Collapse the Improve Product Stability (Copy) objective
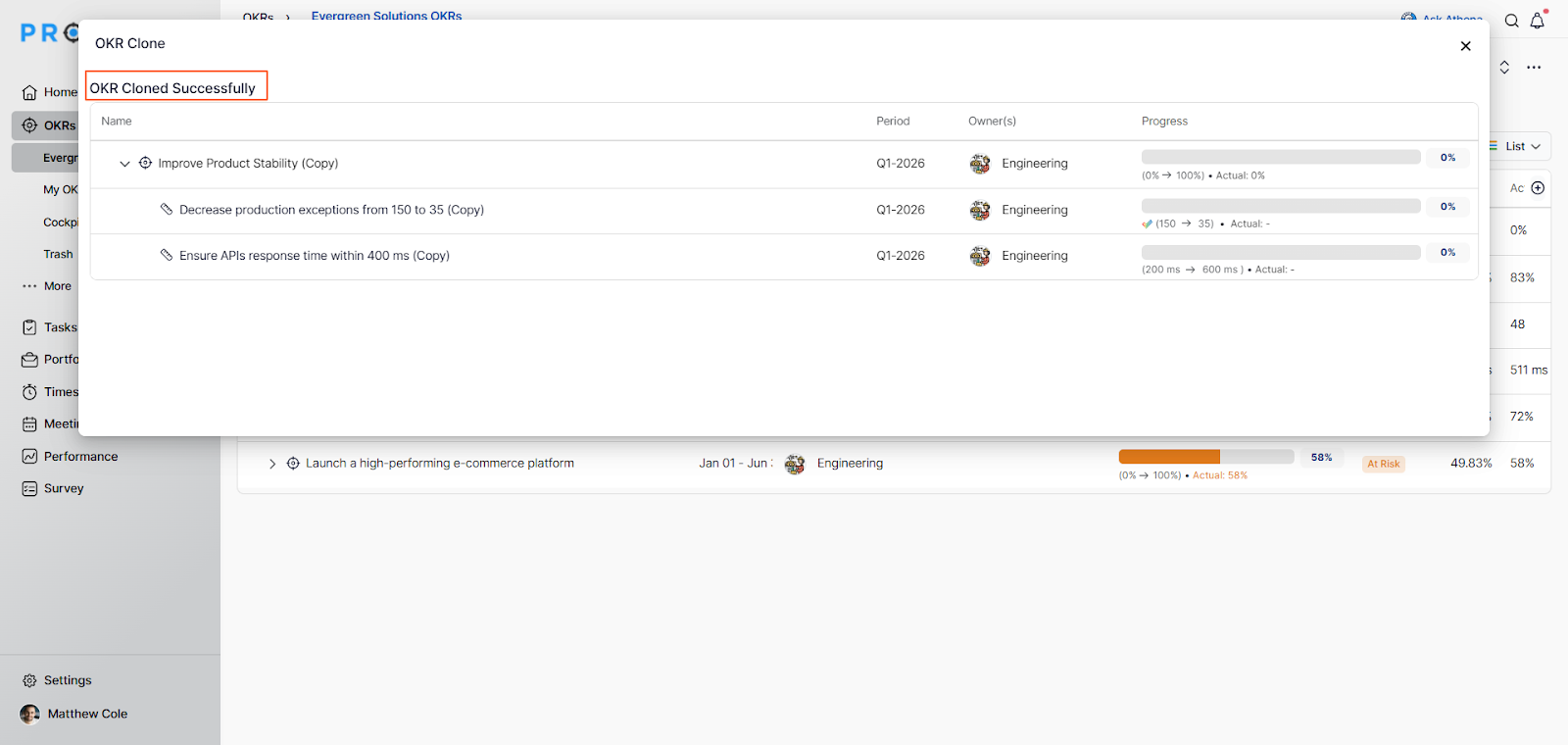Screen dimensions: 1568x745 pos(124,164)
